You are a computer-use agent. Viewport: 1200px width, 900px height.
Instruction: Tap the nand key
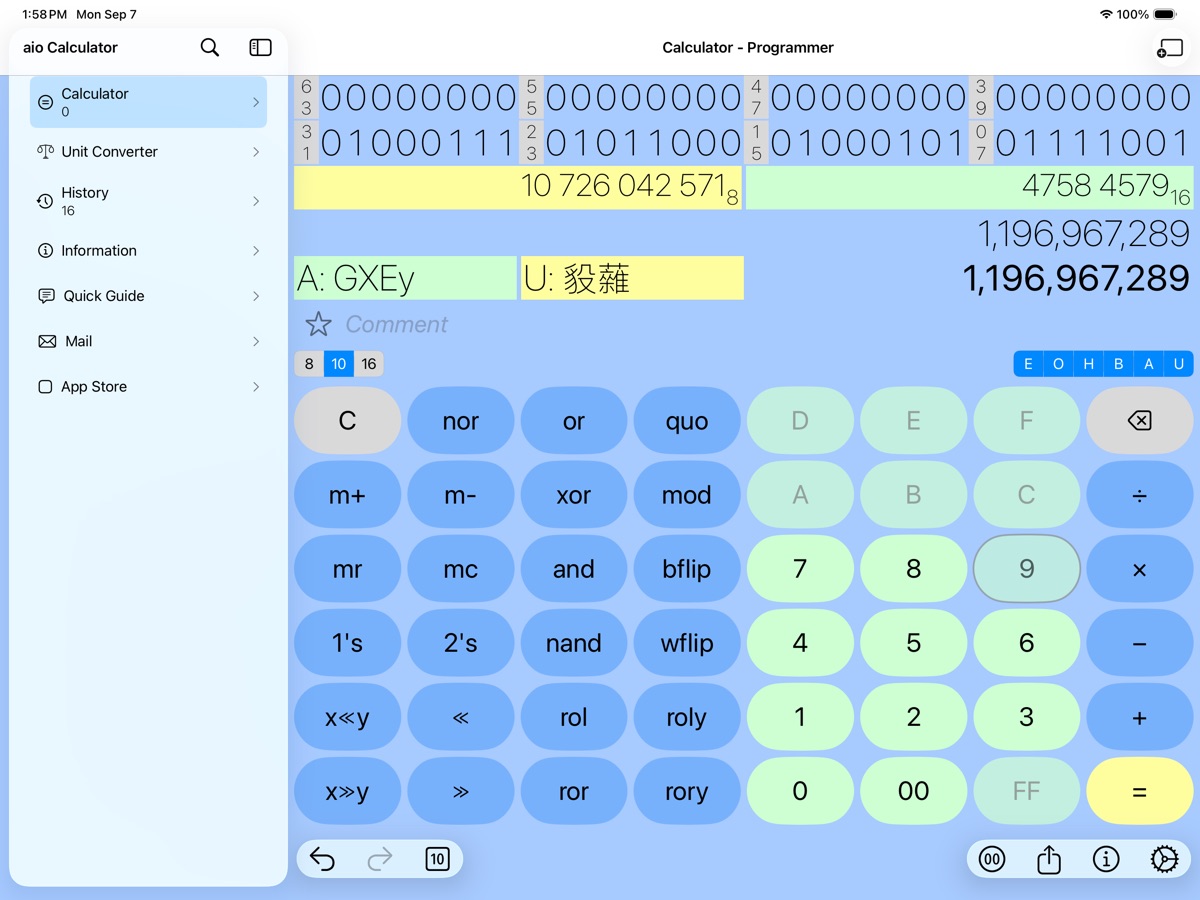(x=573, y=643)
